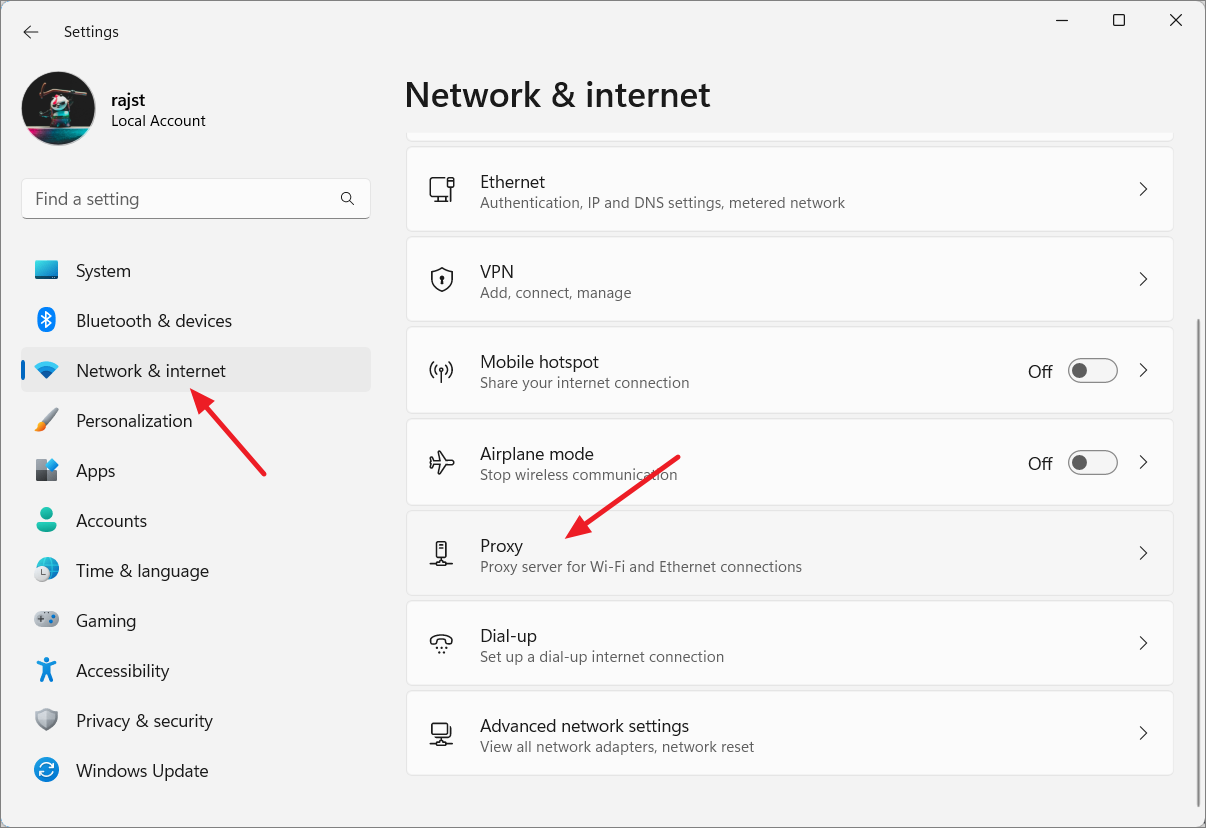Open the VPN title
This screenshot has height=828, width=1206.
coord(497,272)
